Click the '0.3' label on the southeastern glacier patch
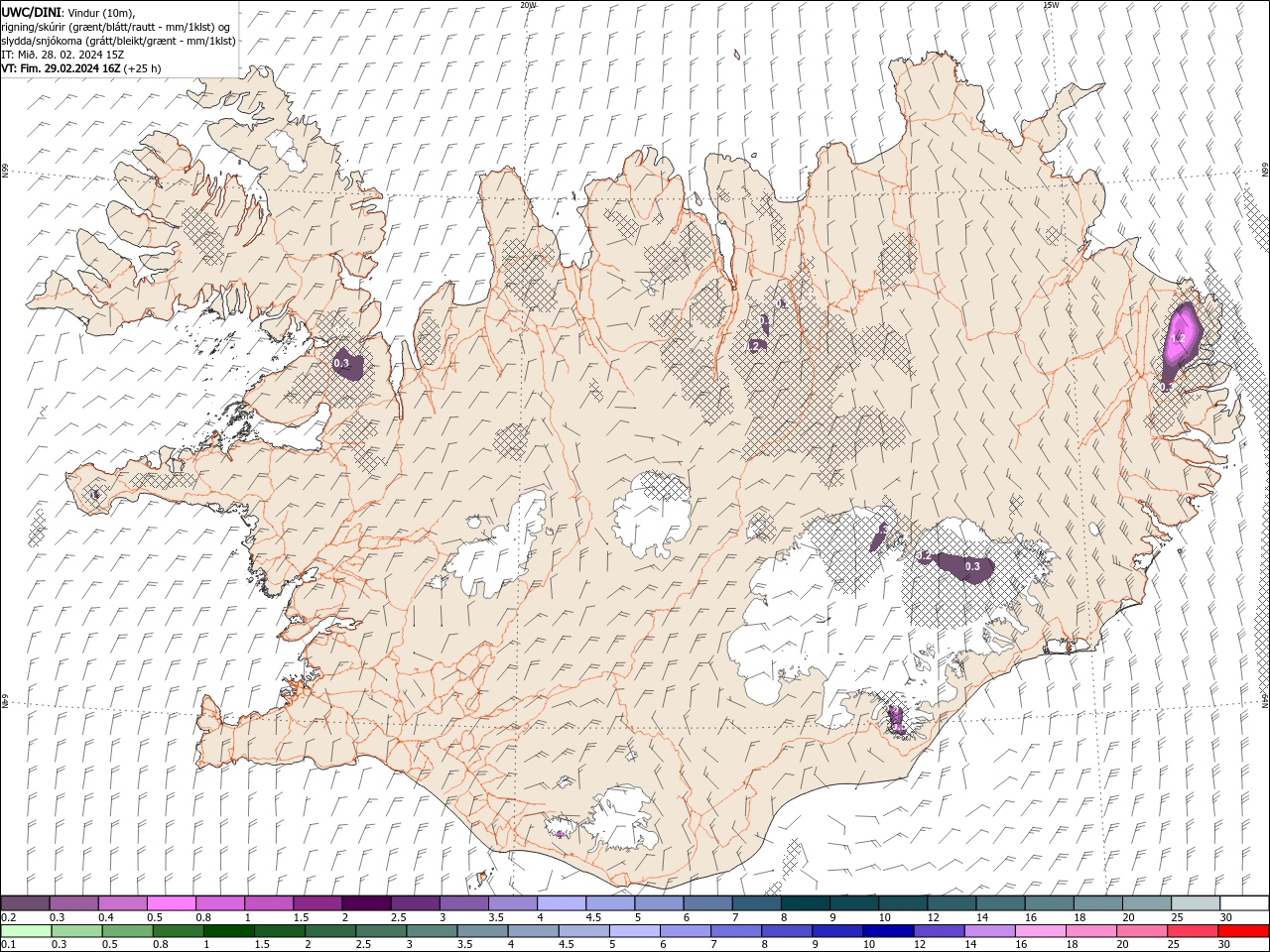This screenshot has height=952, width=1270. coord(972,567)
